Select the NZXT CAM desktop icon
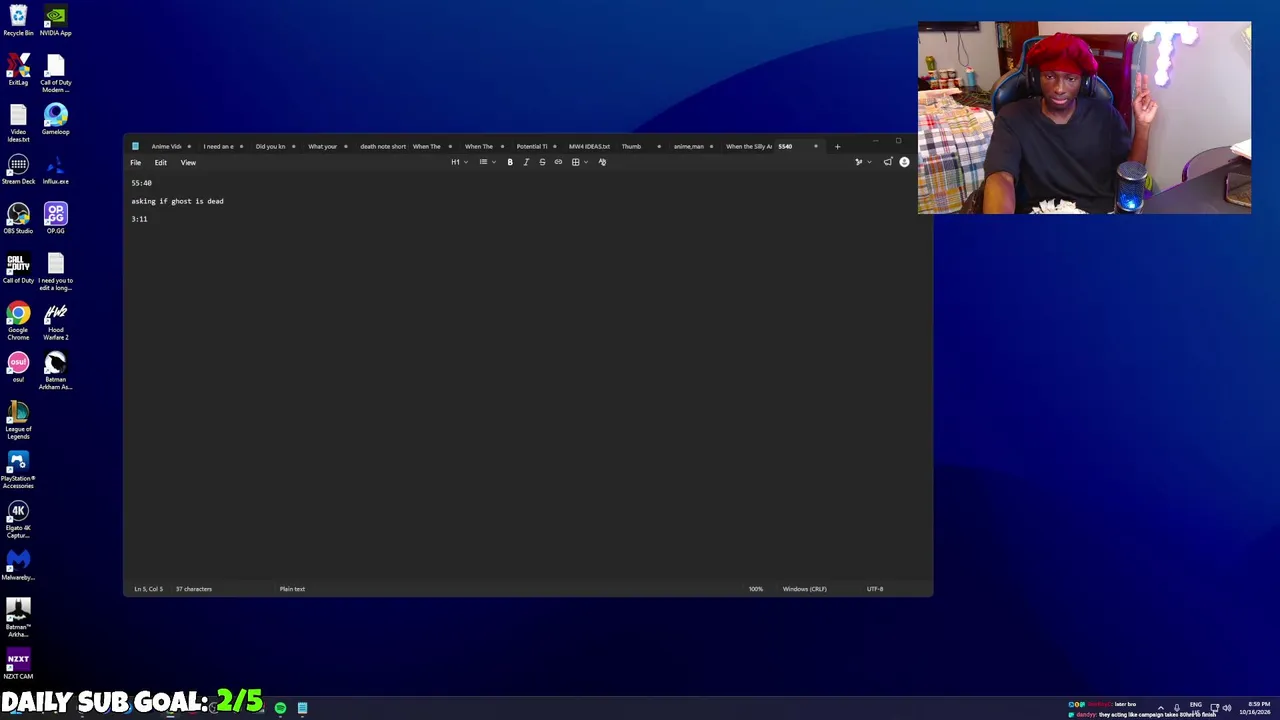This screenshot has width=1280, height=720. tap(18, 664)
